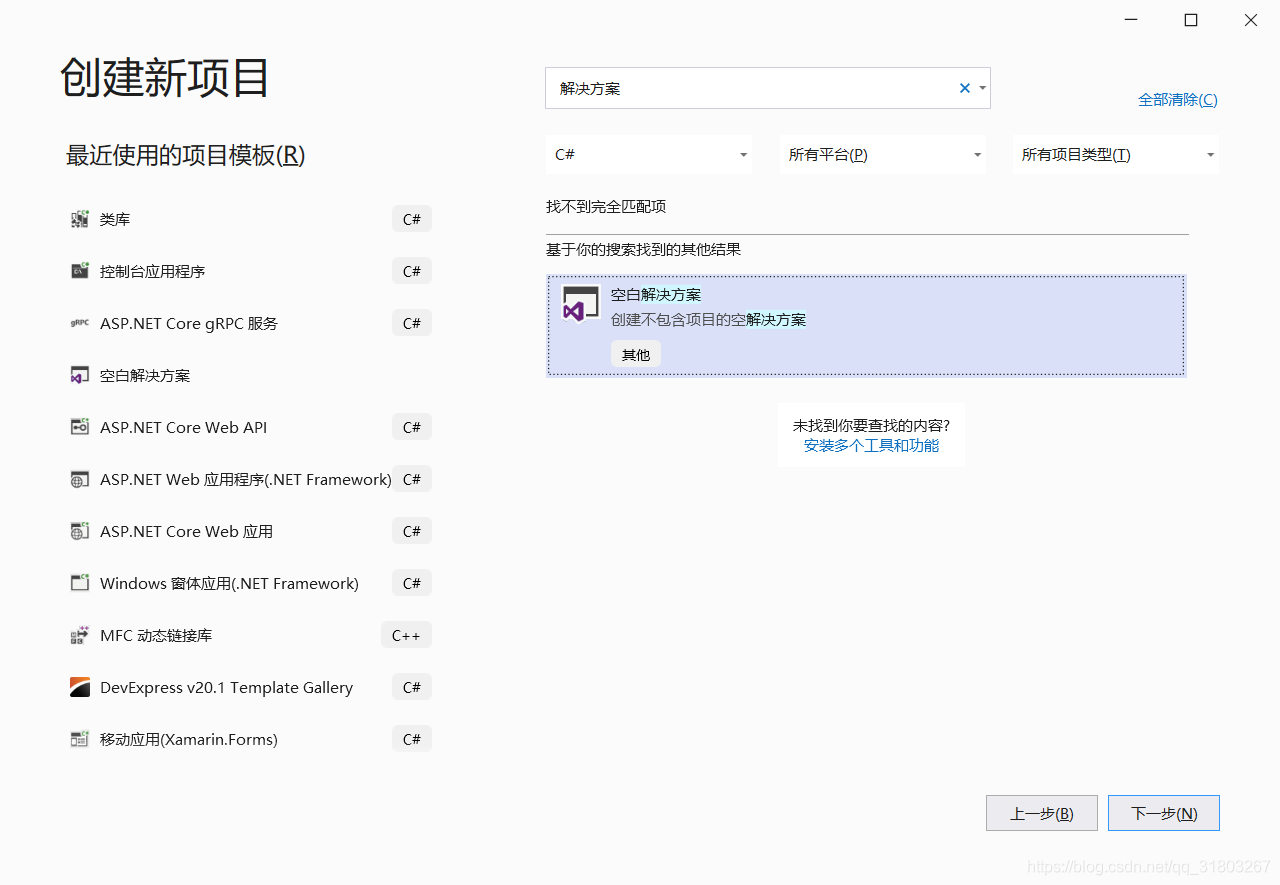Click the 其他 tag in search result
Screen dimensions: 1280x885
point(636,354)
